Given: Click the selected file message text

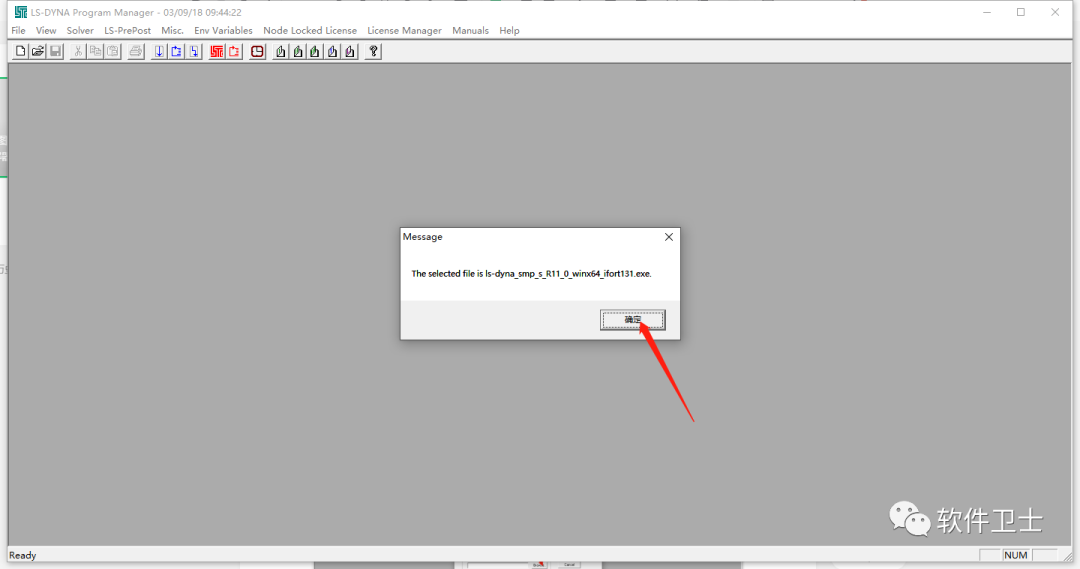Looking at the screenshot, I should pyautogui.click(x=531, y=273).
